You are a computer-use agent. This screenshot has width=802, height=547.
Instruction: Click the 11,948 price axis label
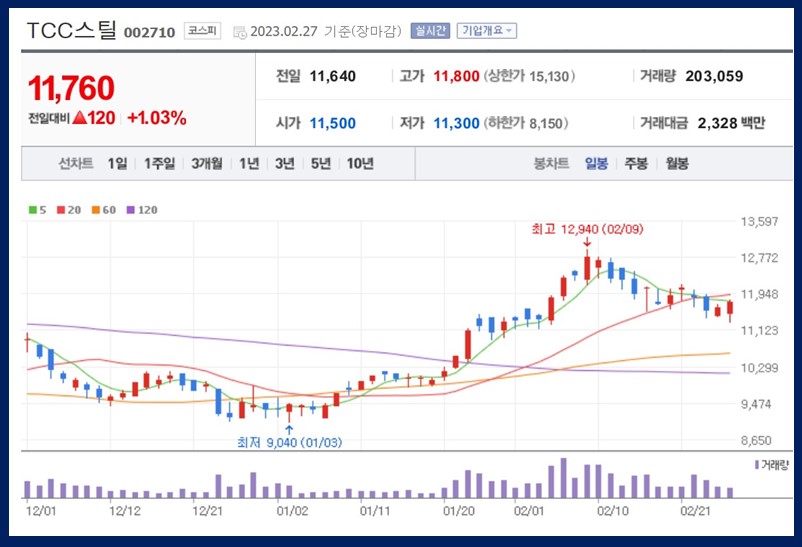[x=760, y=294]
